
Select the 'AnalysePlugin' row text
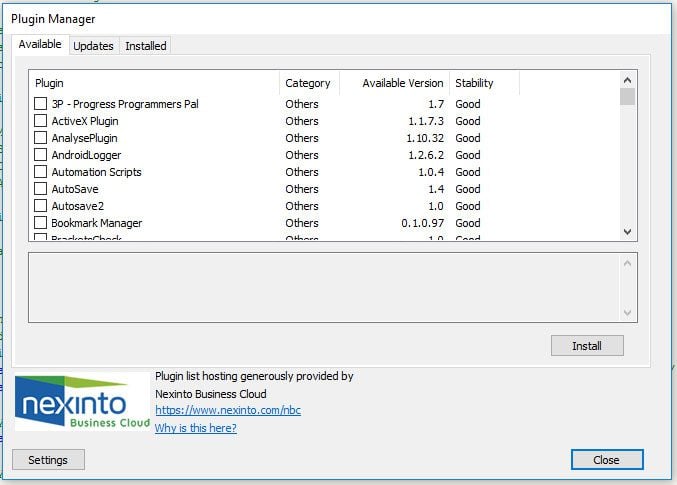click(85, 138)
